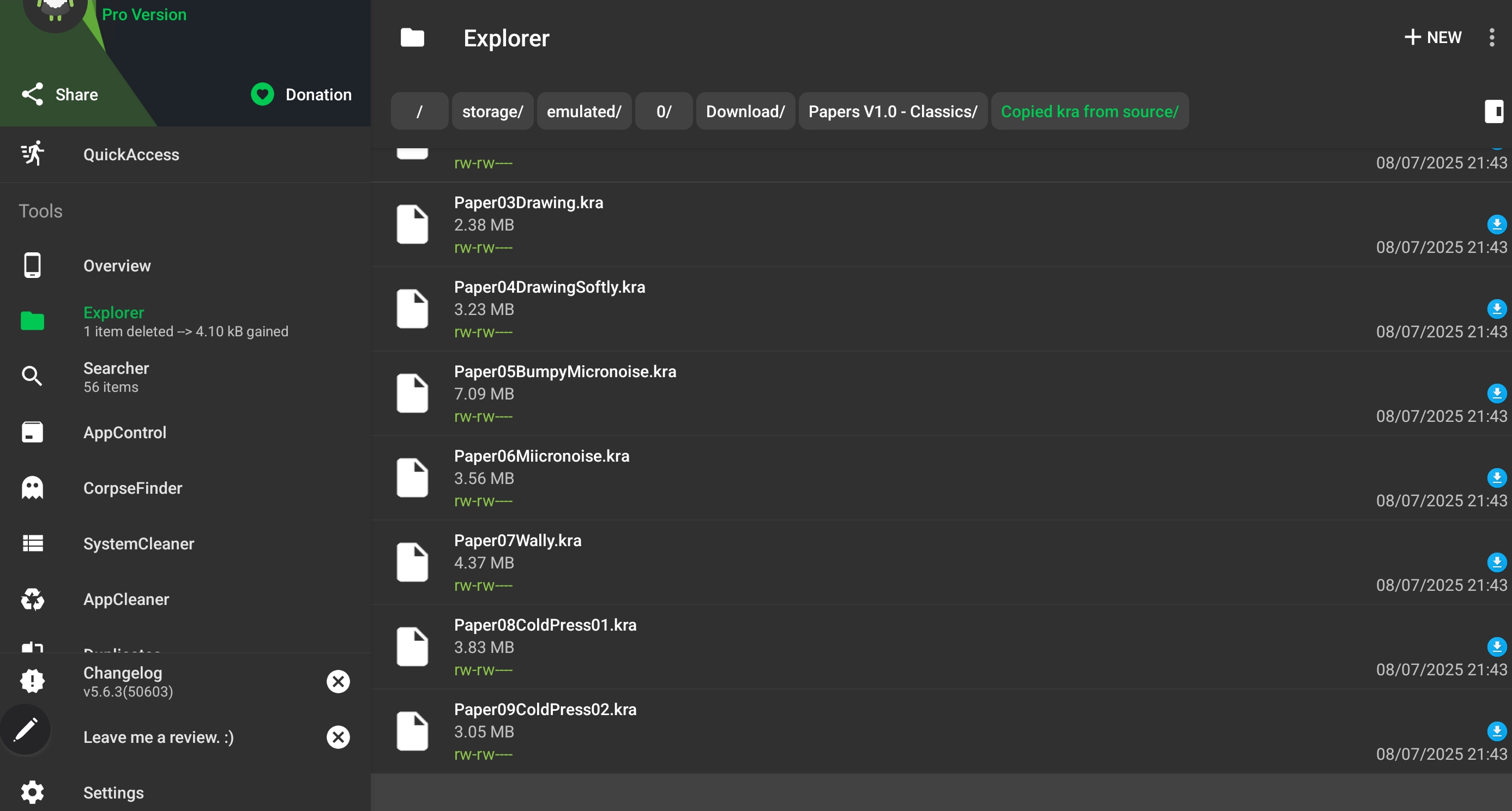Select the Download/ breadcrumb segment

tap(745, 112)
